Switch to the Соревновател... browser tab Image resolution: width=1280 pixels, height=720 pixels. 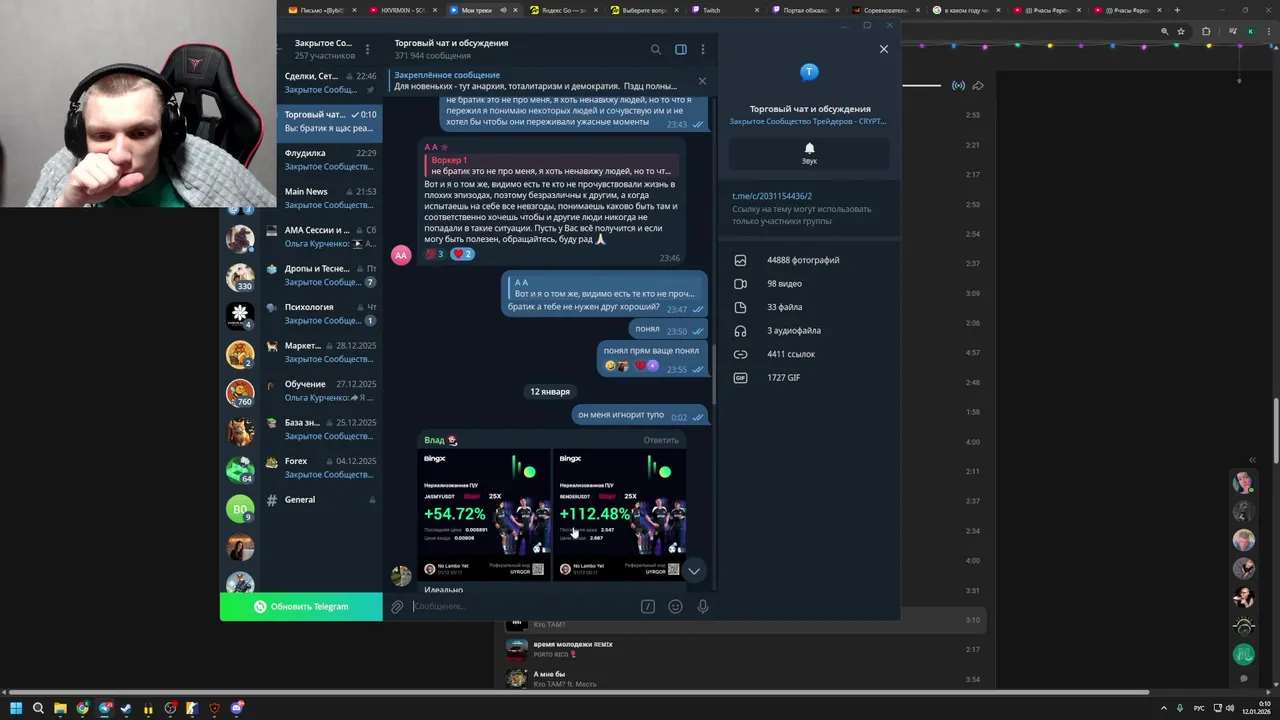889,10
